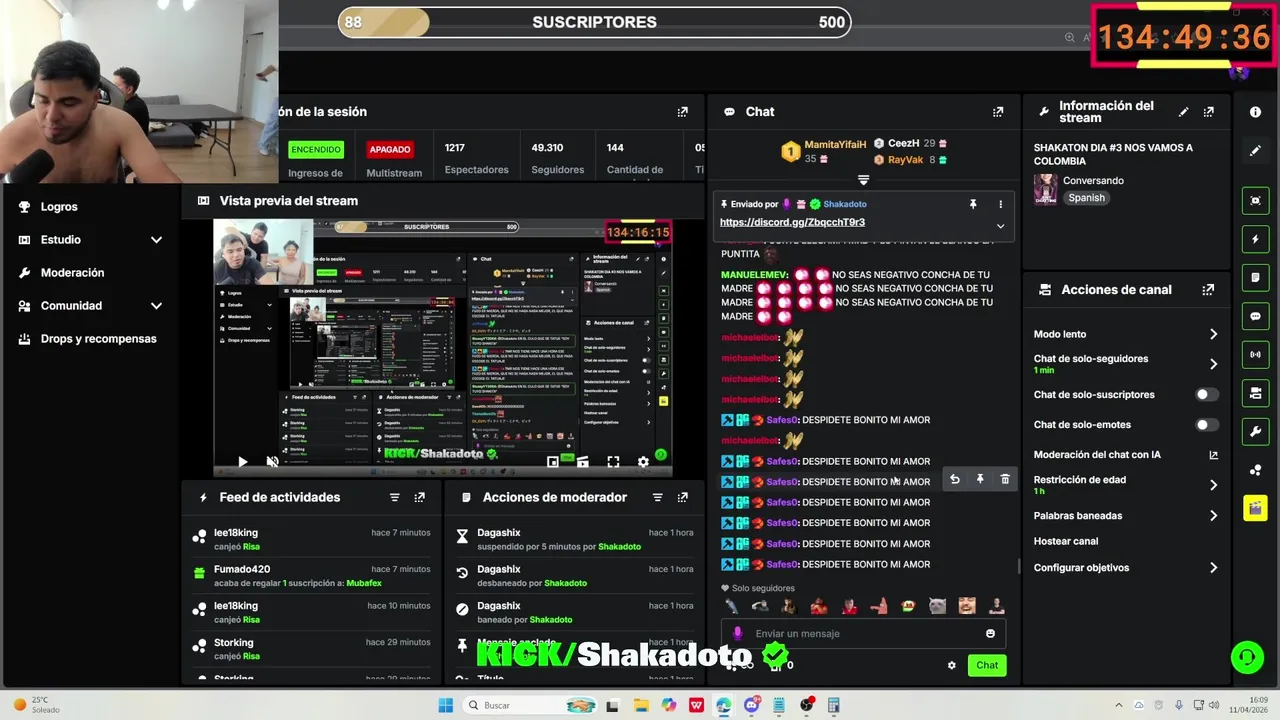This screenshot has height=720, width=1280.
Task: Expand the chat leaderboard down arrow
Action: pyautogui.click(x=863, y=180)
